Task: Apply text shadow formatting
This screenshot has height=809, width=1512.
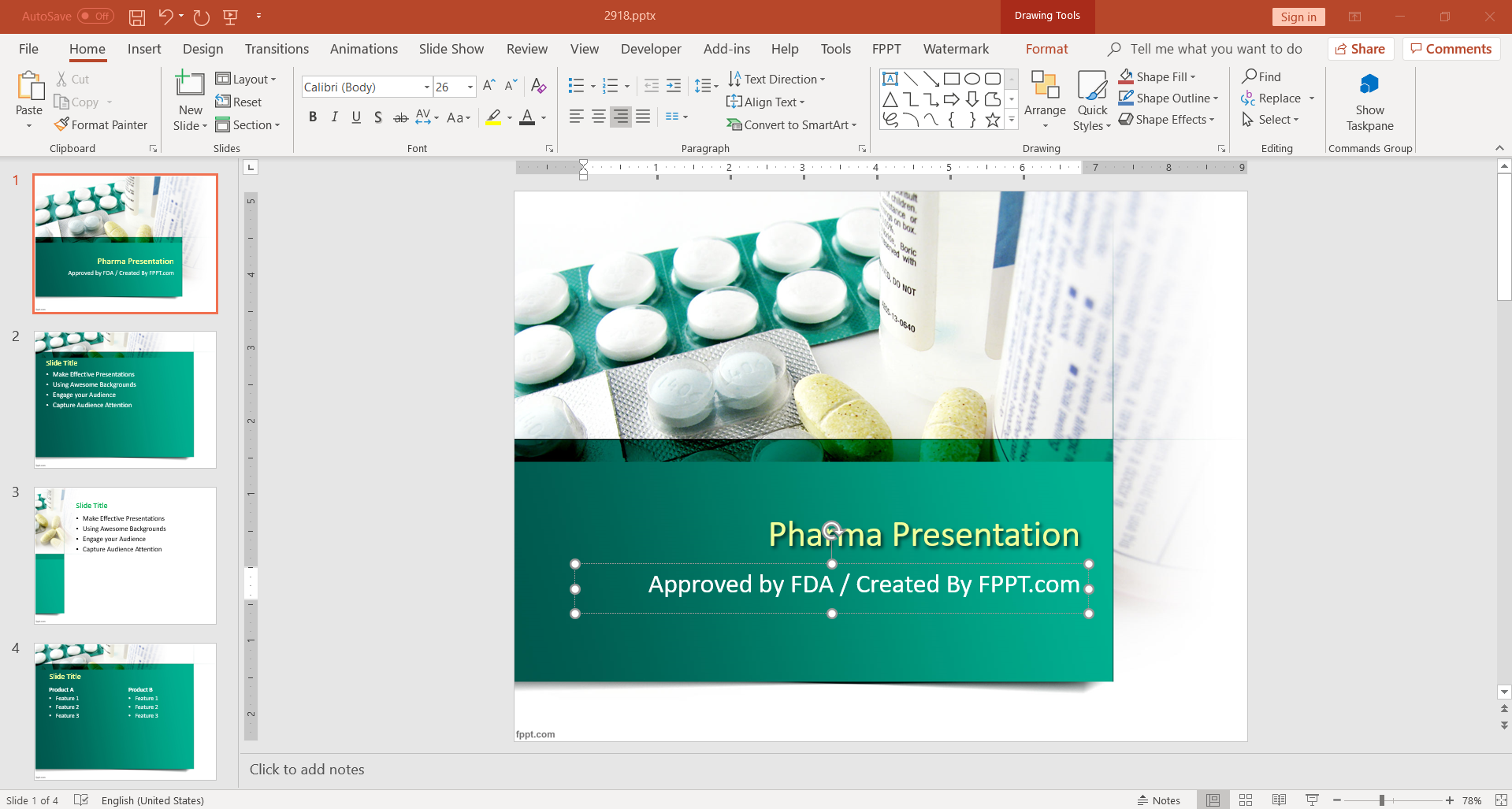Action: [378, 117]
